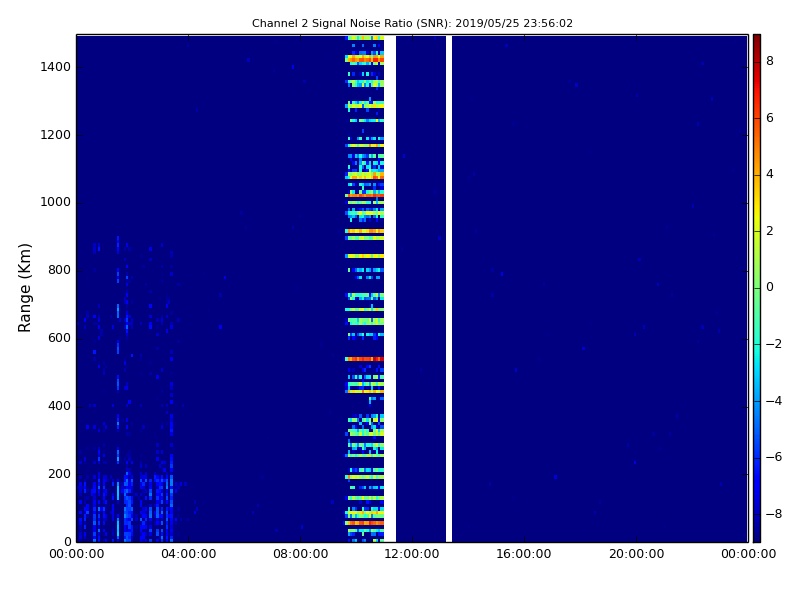This screenshot has width=800, height=600.
Task: Click the colorbar tick label 2
Action: click(x=770, y=231)
